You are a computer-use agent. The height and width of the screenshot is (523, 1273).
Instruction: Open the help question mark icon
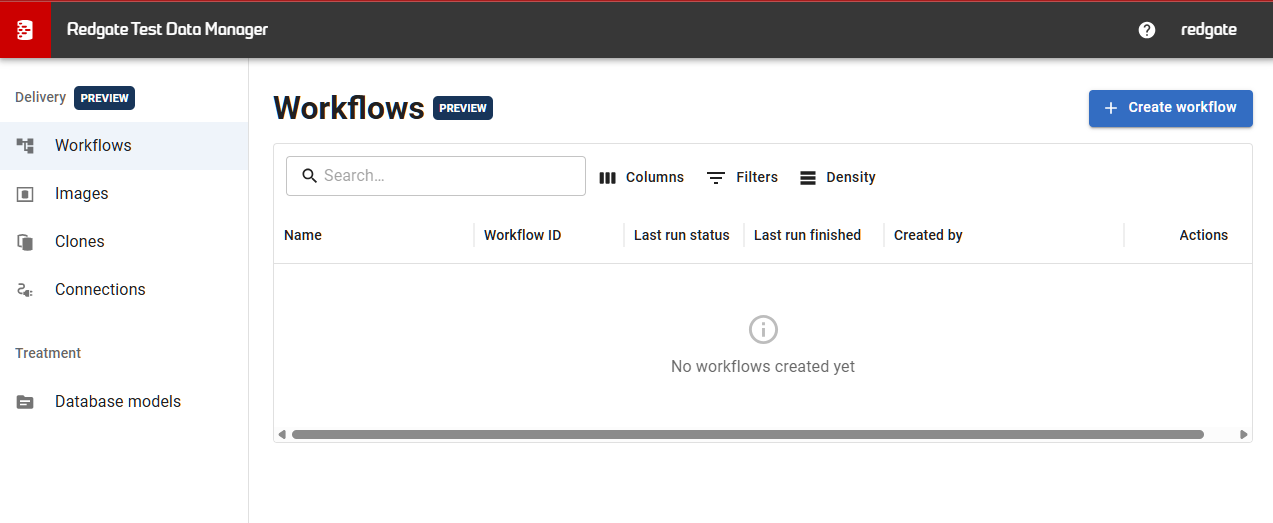click(1147, 30)
